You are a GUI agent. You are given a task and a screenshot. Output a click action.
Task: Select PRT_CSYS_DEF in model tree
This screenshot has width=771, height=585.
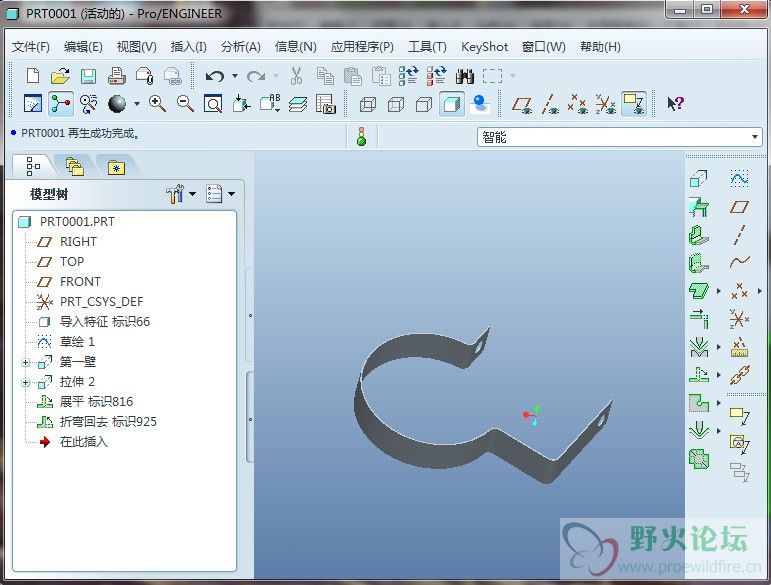pyautogui.click(x=101, y=301)
